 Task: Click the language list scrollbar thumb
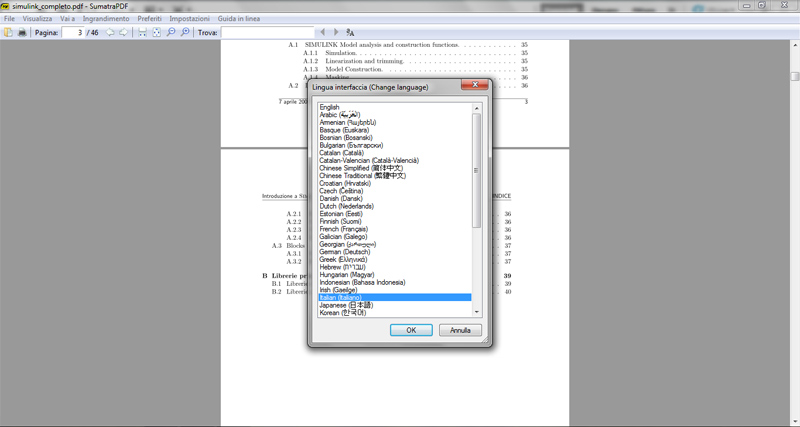pyautogui.click(x=477, y=170)
